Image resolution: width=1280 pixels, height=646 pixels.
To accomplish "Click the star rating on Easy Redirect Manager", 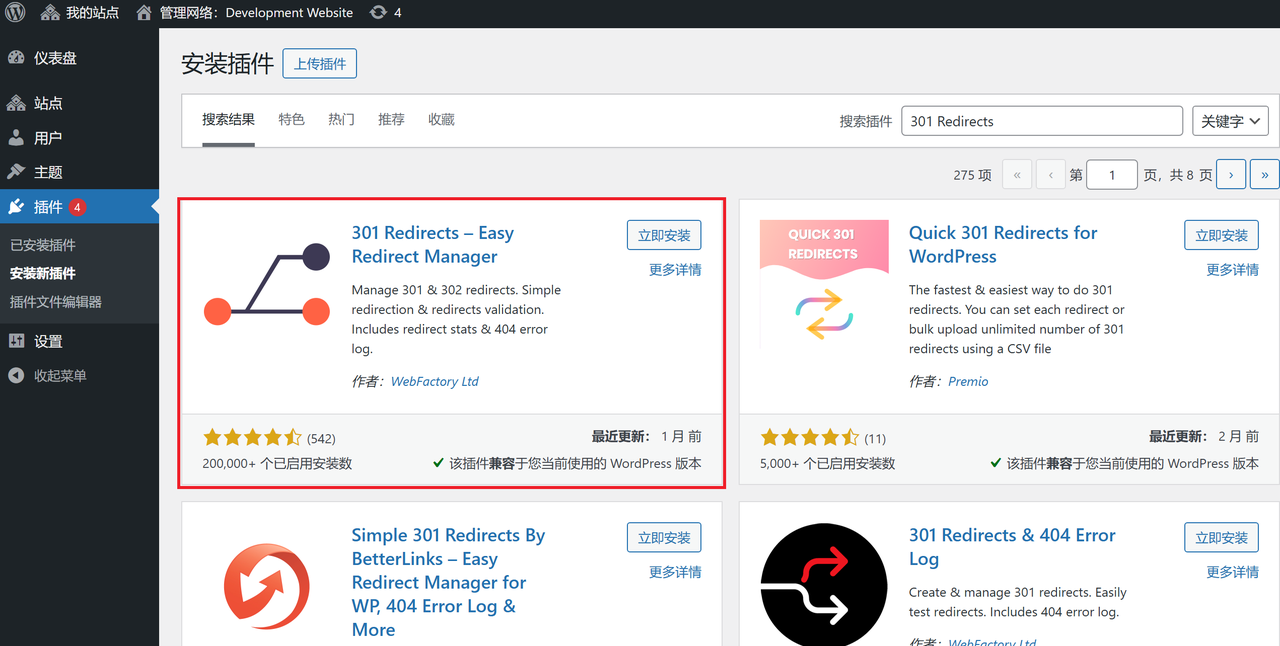I will pos(252,437).
